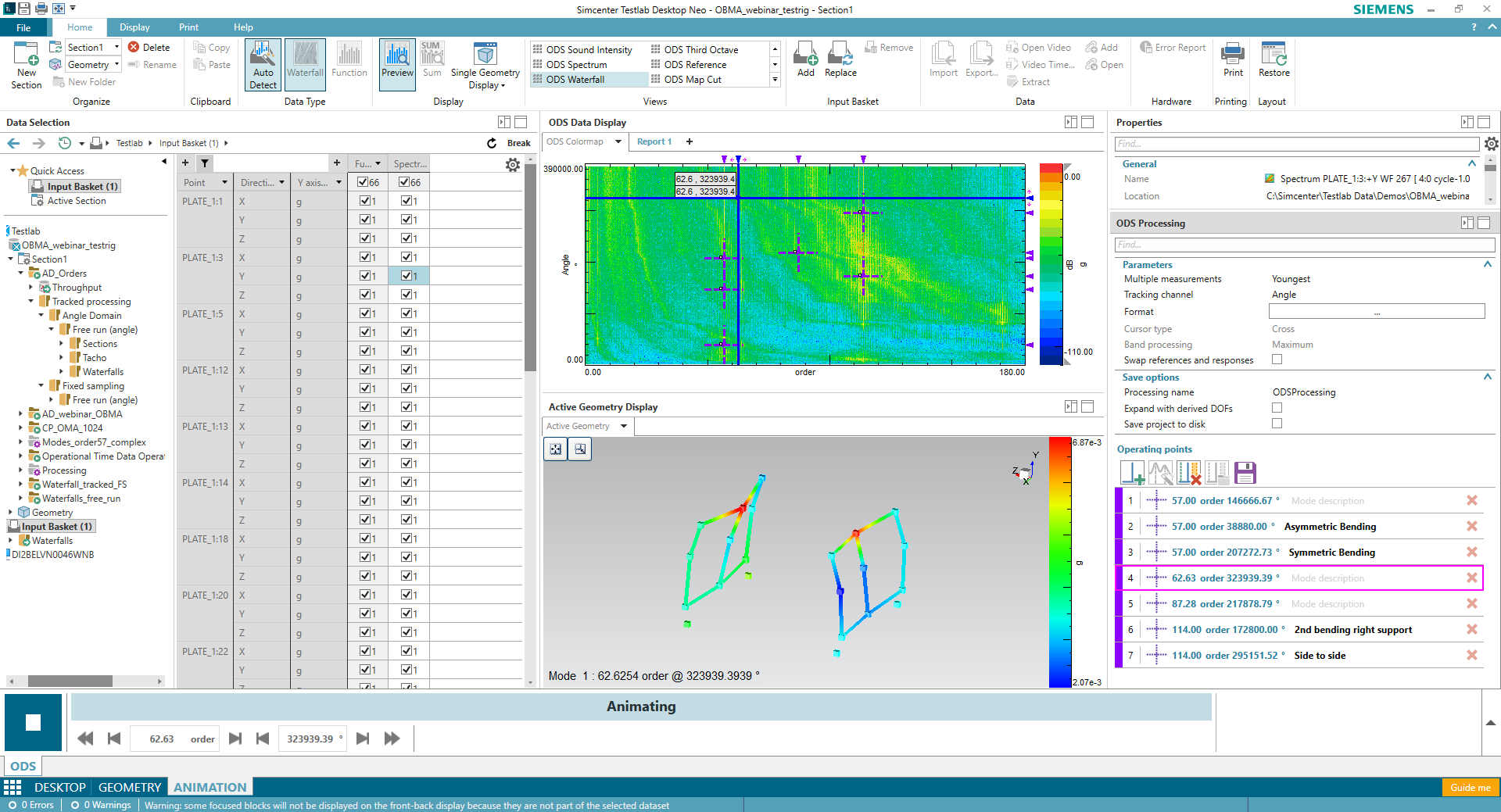This screenshot has width=1501, height=812.
Task: Toggle Swap references and responses checkbox
Action: point(1277,359)
